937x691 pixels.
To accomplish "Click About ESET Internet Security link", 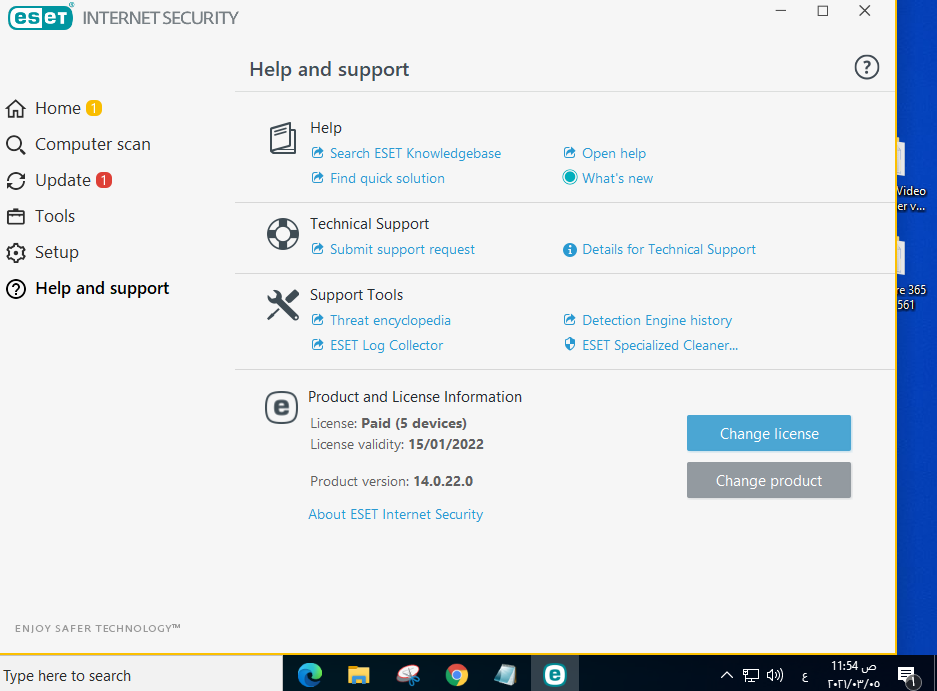I will (396, 515).
